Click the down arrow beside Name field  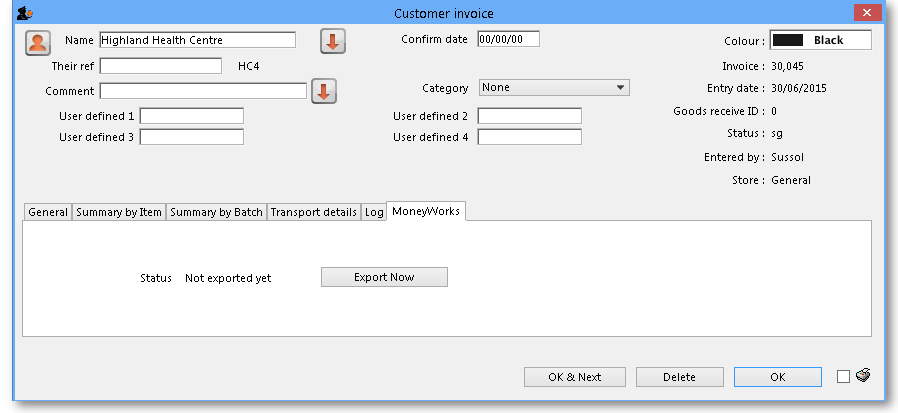[332, 41]
